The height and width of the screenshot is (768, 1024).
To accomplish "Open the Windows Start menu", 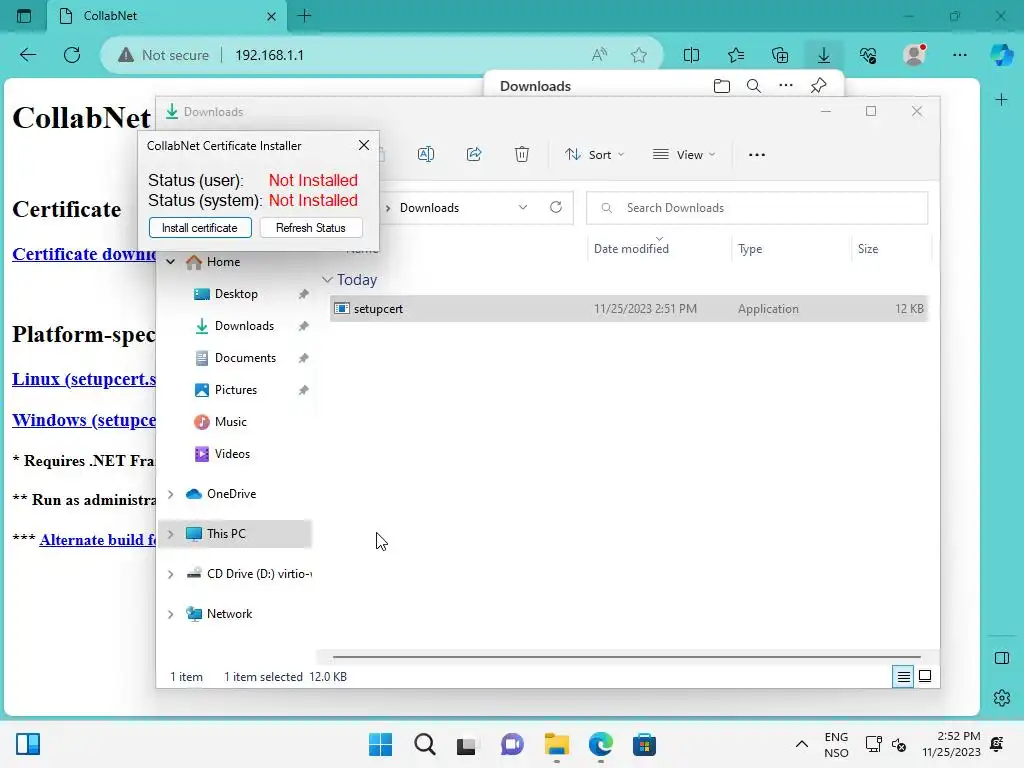I will point(380,744).
